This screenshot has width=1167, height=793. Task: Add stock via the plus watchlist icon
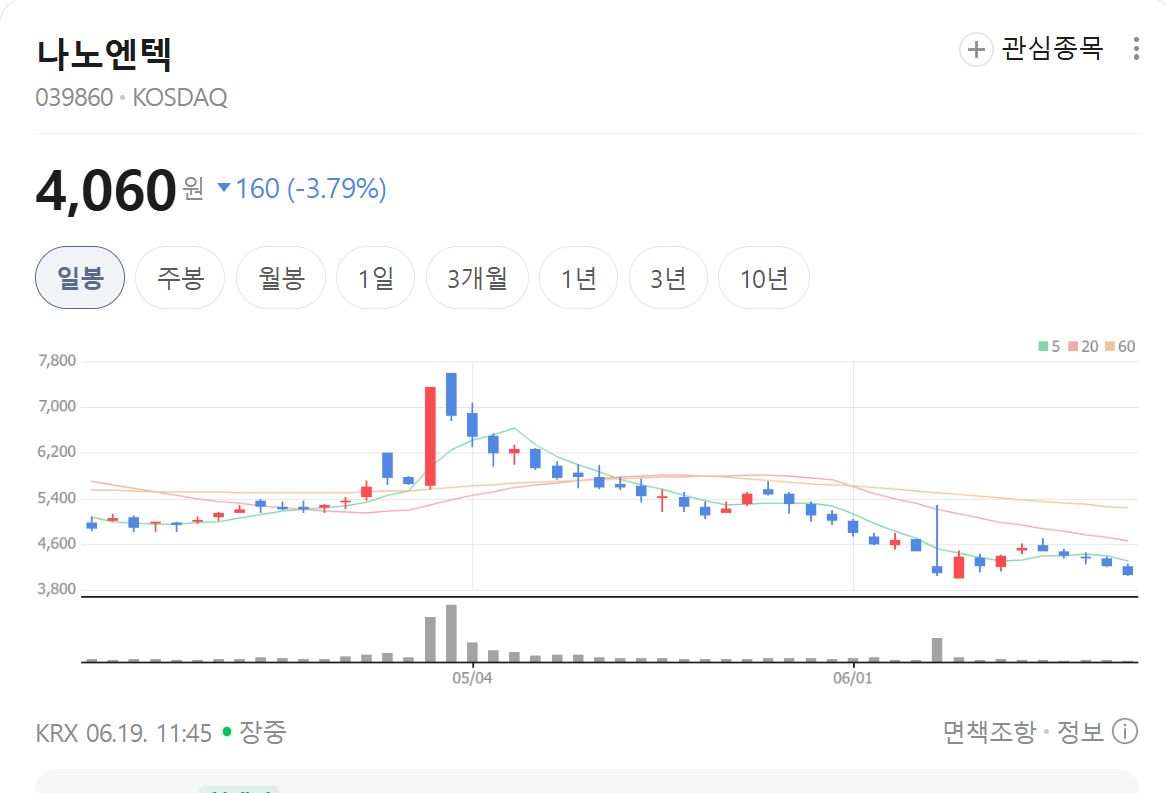(x=976, y=50)
